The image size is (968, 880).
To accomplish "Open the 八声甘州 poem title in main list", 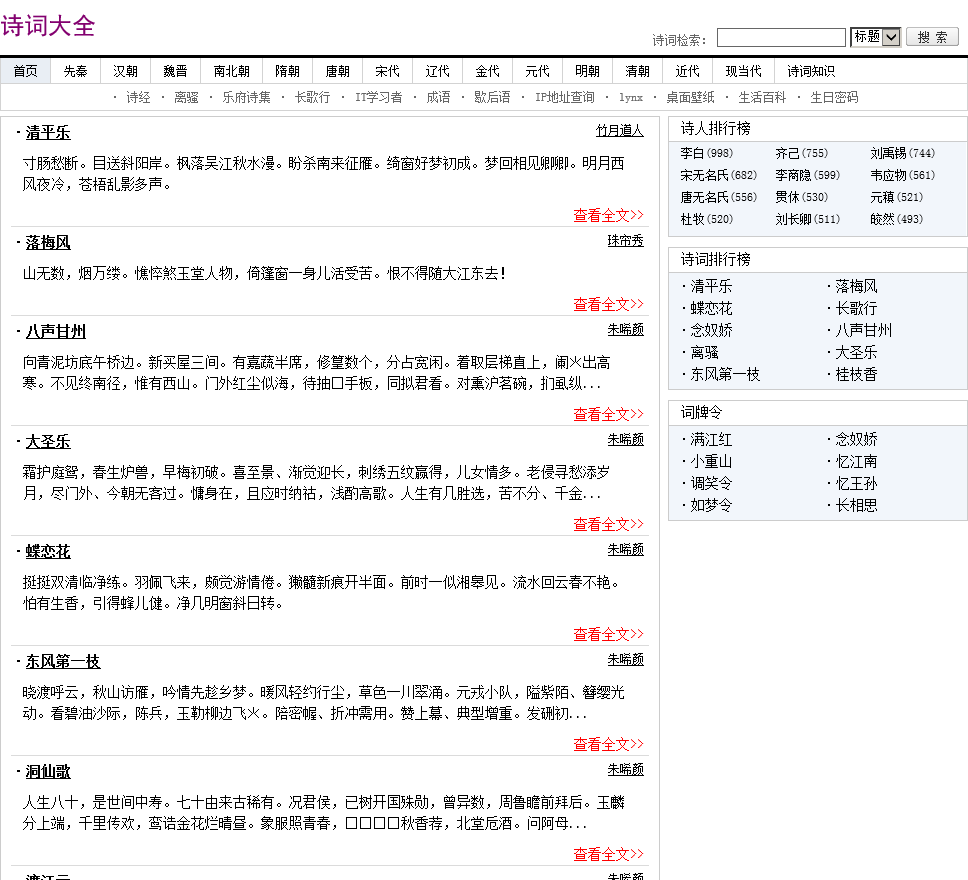I will (56, 331).
